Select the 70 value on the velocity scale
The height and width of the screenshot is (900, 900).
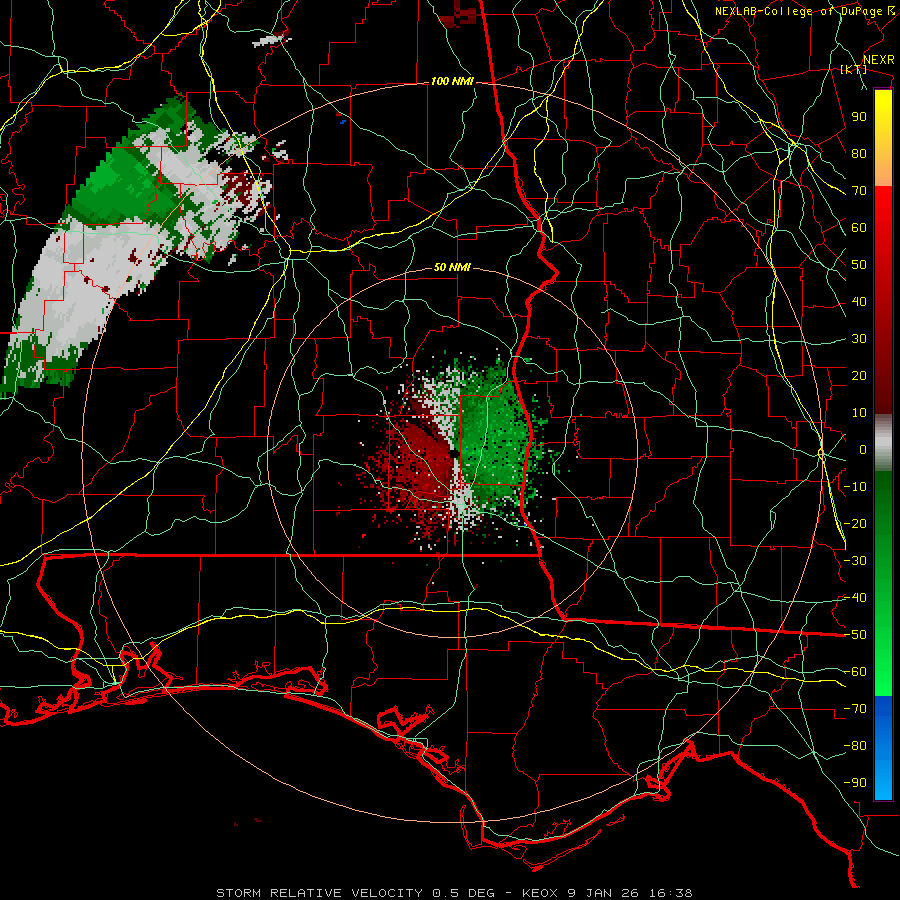[x=859, y=191]
